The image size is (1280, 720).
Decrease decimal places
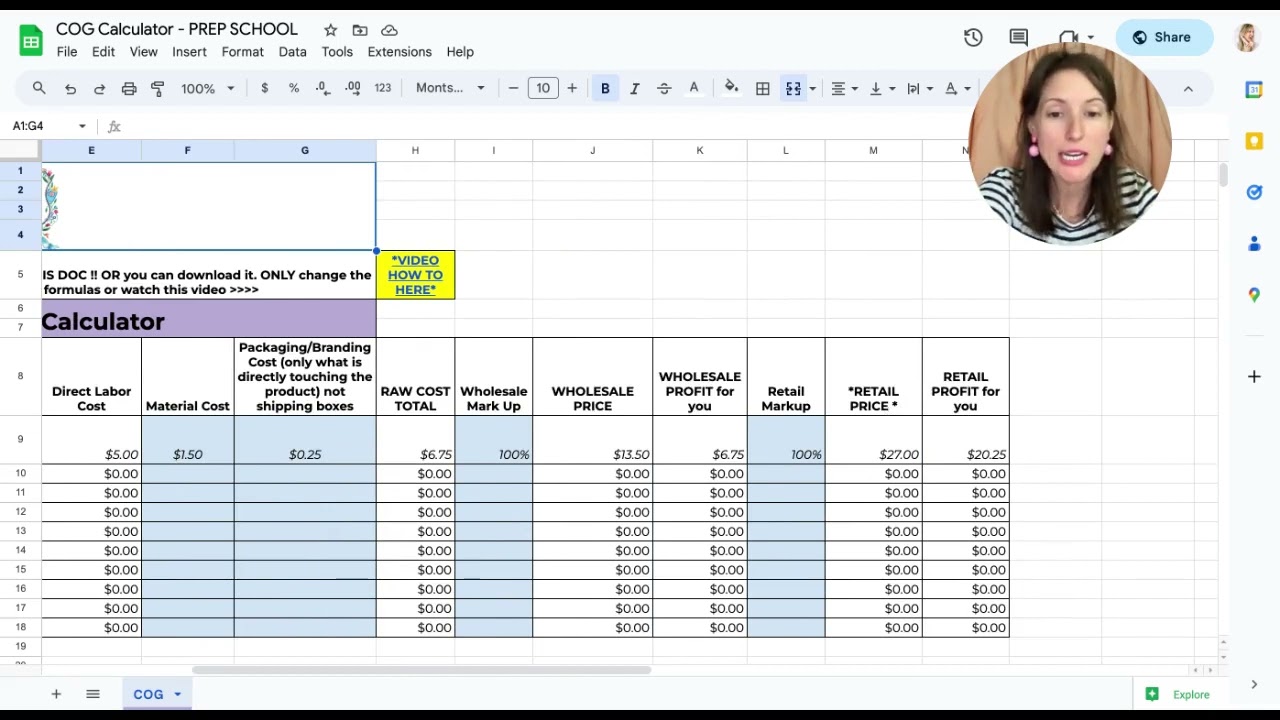[323, 88]
